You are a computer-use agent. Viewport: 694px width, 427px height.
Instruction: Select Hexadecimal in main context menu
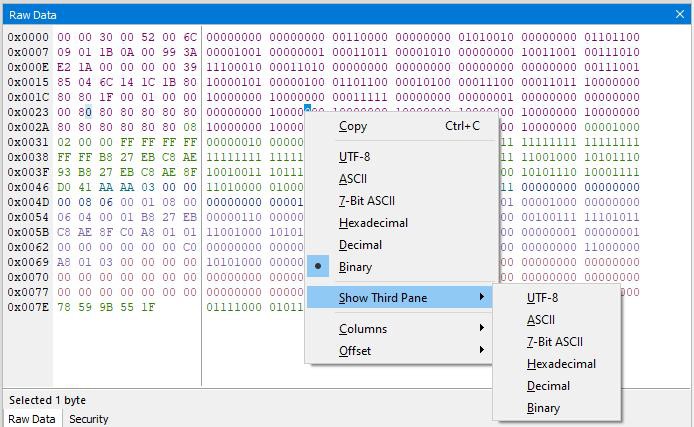(x=402, y=223)
